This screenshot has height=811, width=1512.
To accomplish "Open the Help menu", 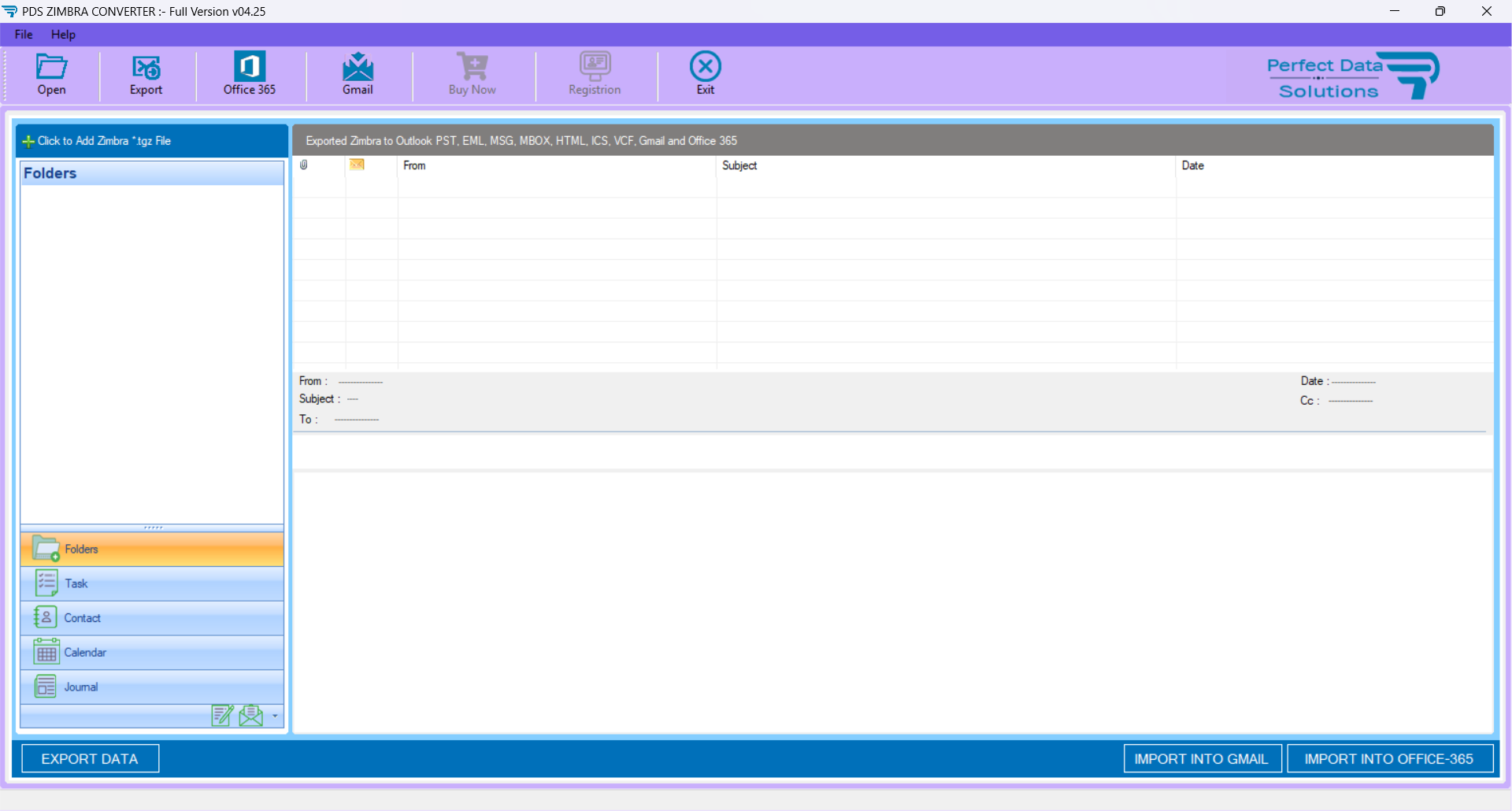I will (x=63, y=35).
